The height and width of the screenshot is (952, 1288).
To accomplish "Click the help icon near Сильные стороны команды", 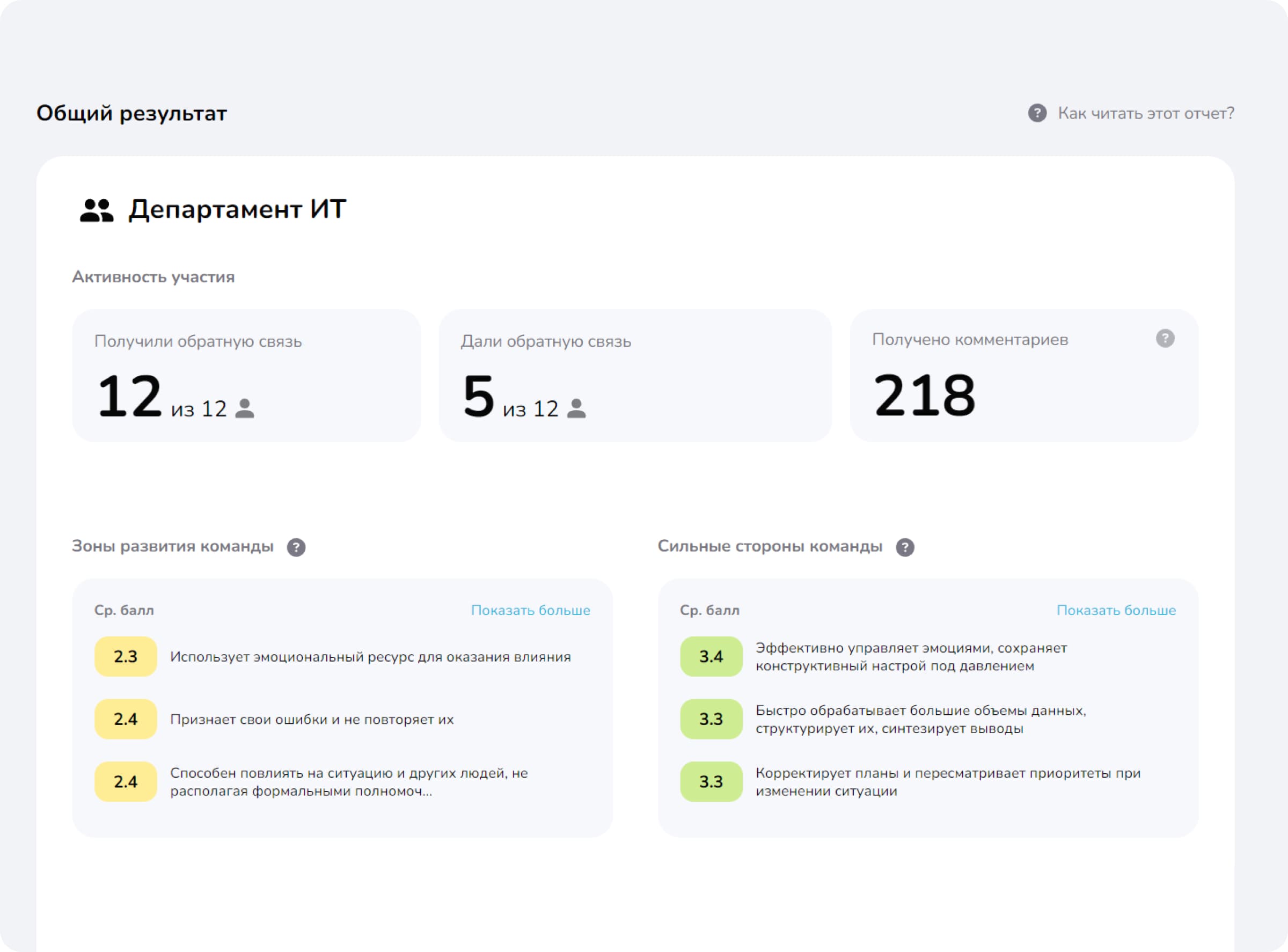I will 906,548.
